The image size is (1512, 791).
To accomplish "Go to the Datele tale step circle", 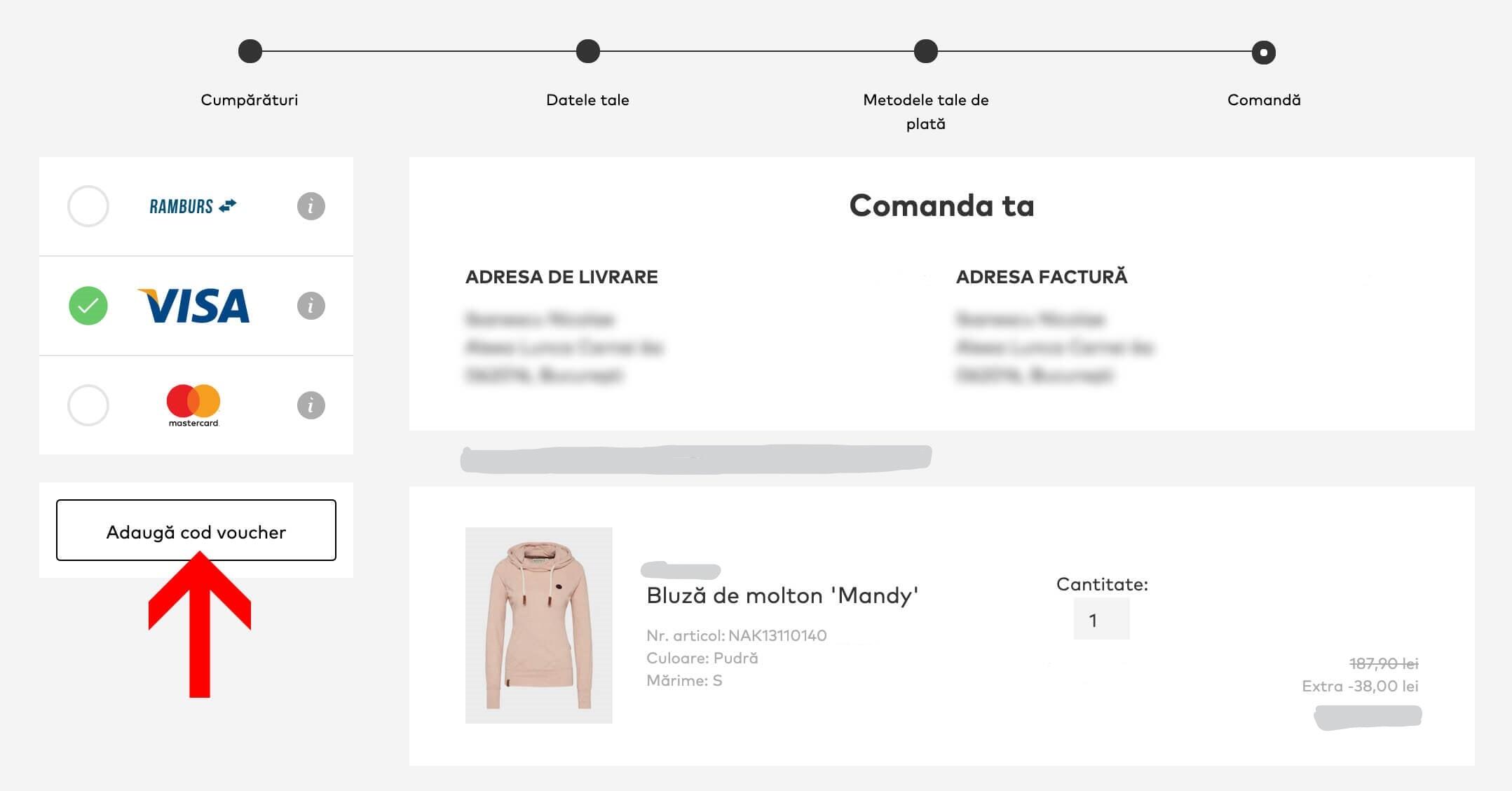I will 588,51.
